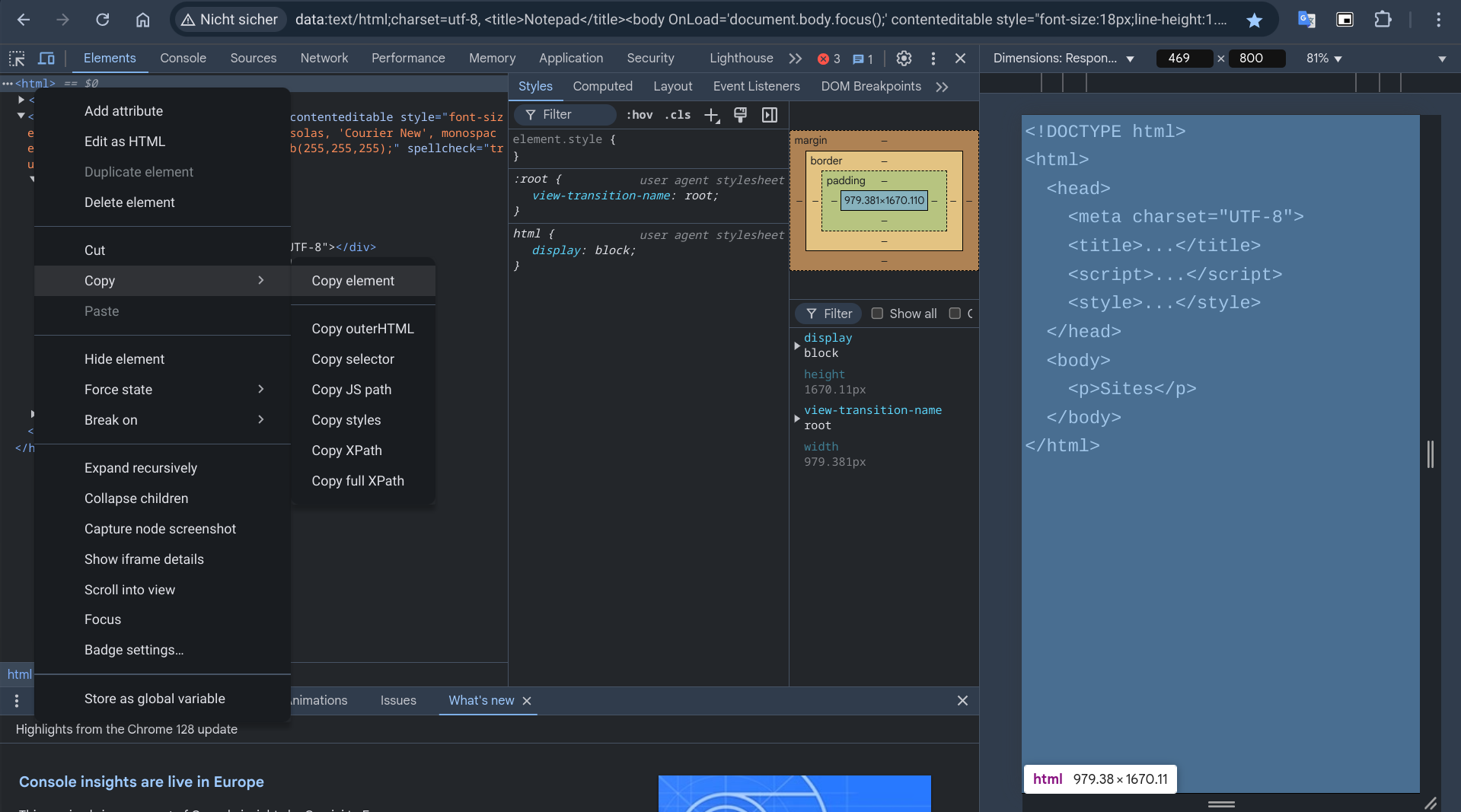This screenshot has height=812, width=1461.
Task: Bookmark page with the star icon
Action: pyautogui.click(x=1254, y=20)
